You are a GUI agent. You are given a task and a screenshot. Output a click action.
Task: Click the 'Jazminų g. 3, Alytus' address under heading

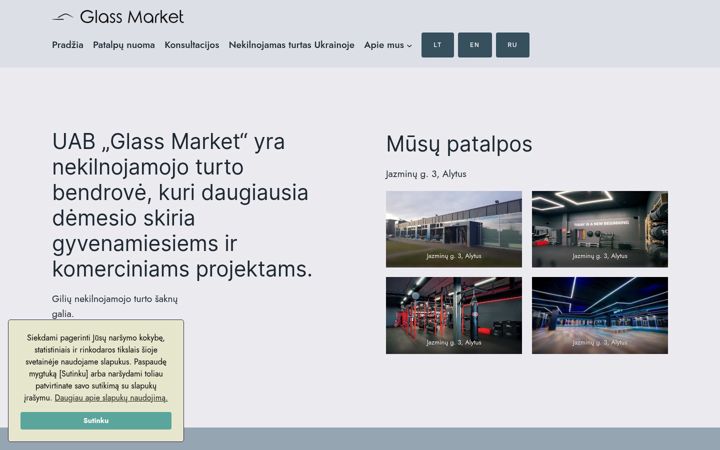click(x=426, y=174)
